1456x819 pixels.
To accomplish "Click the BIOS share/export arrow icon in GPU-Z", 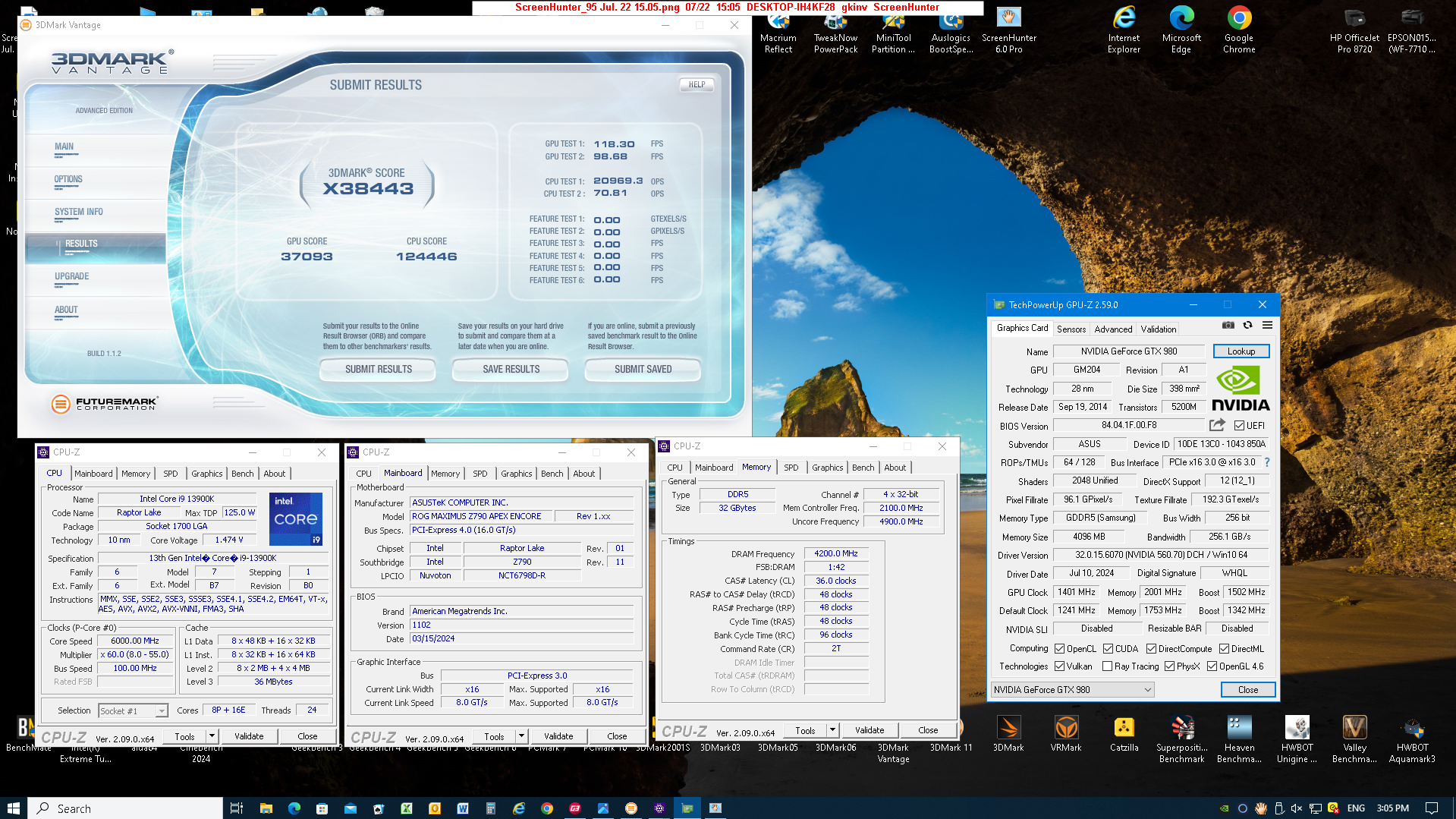I will (1217, 425).
